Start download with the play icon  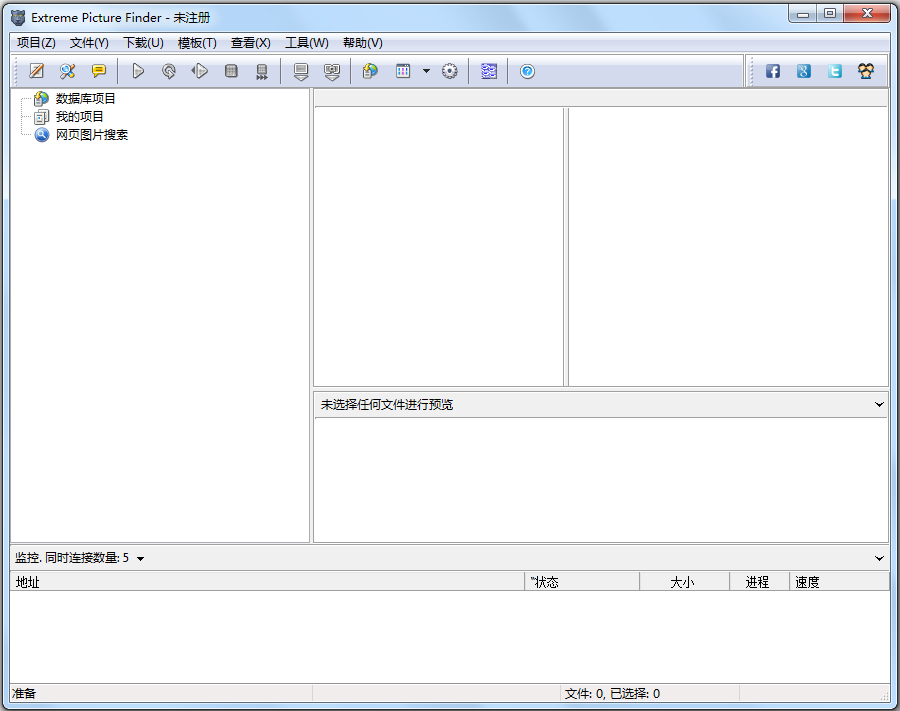[139, 71]
